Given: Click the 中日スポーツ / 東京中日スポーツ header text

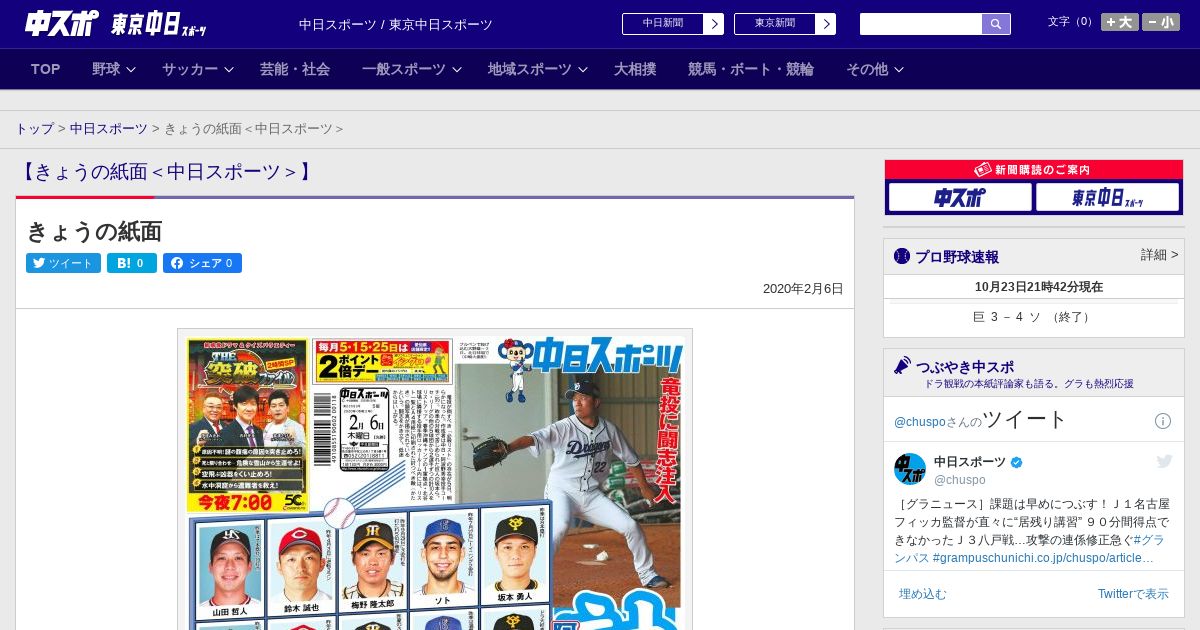Looking at the screenshot, I should [x=396, y=24].
